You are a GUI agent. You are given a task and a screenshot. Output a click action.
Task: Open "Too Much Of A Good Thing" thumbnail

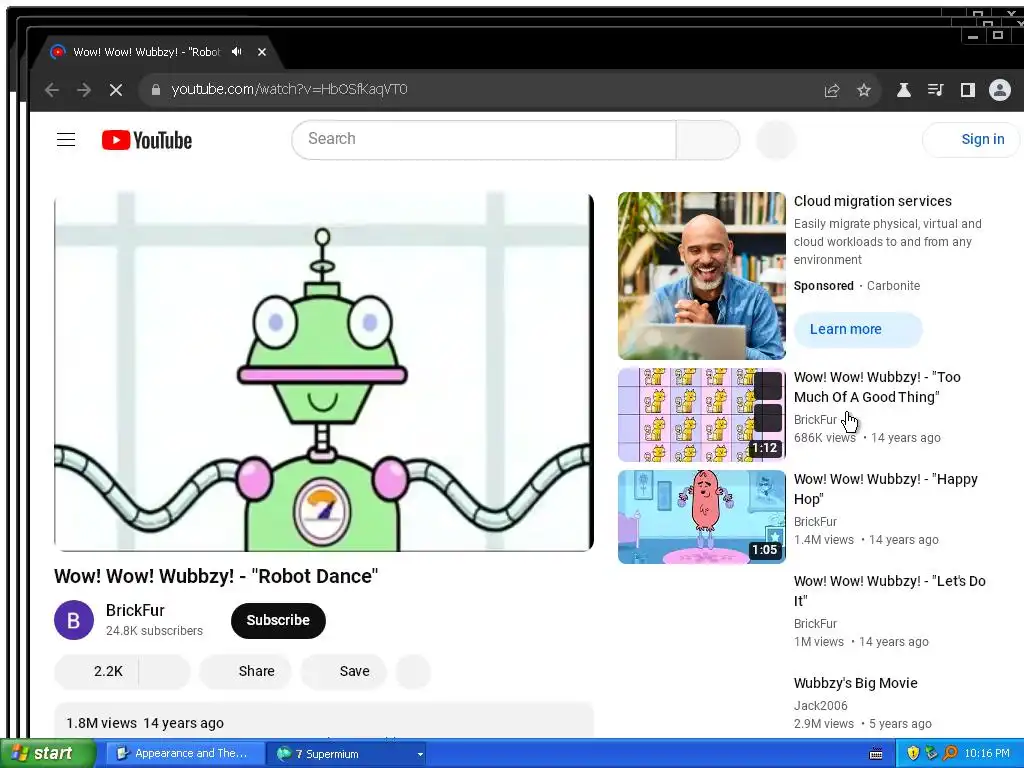point(701,415)
